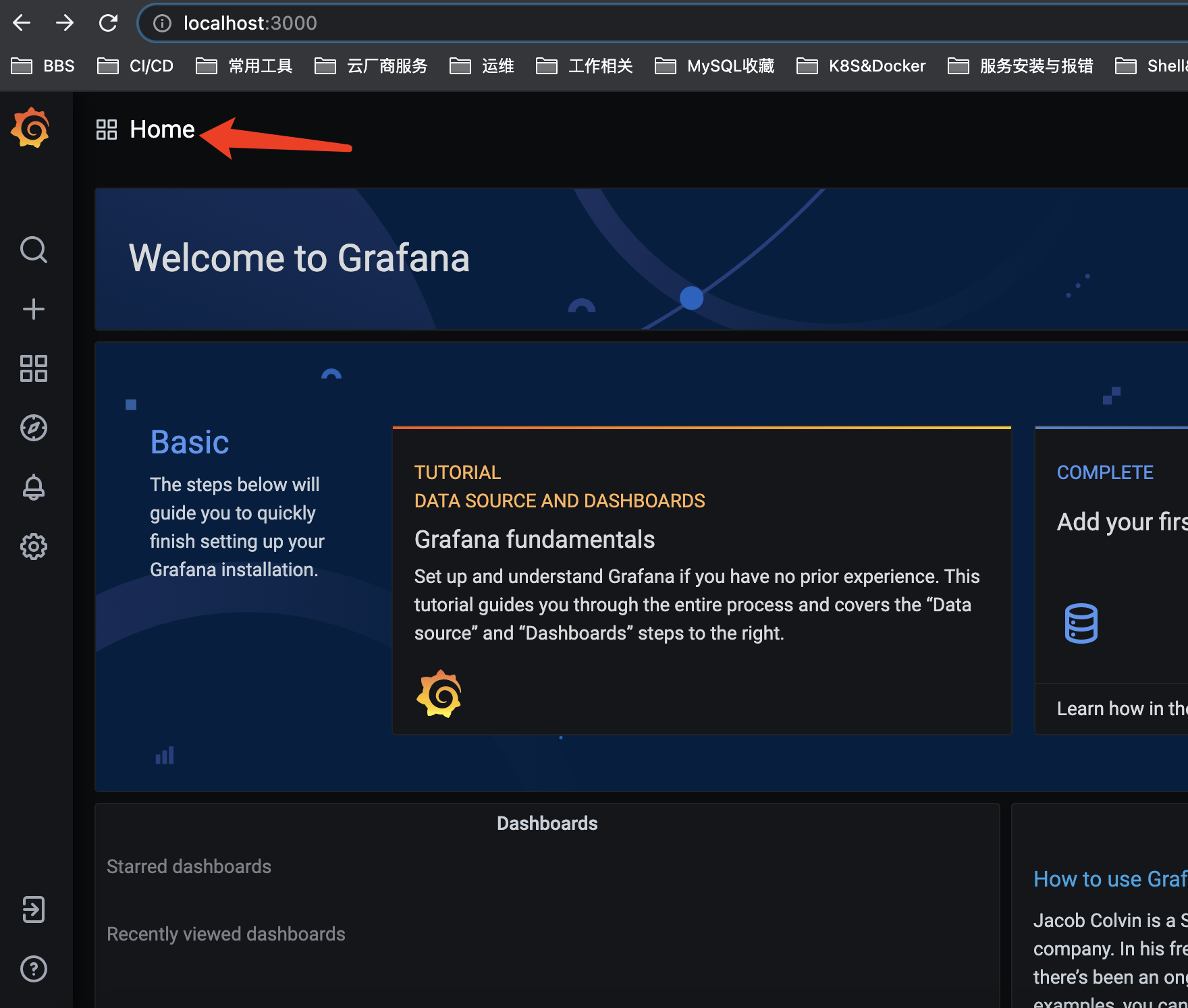Click the browser Back arrow
Viewport: 1188px width, 1008px height.
click(22, 23)
